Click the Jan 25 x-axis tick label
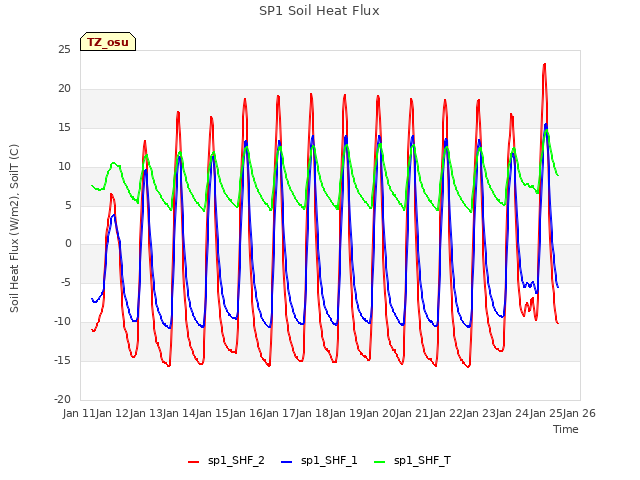 (x=546, y=413)
